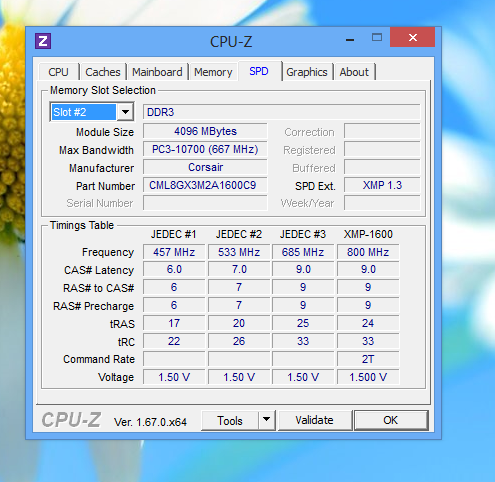495x482 pixels.
Task: Click the tRAS value 17
Action: pyautogui.click(x=174, y=323)
